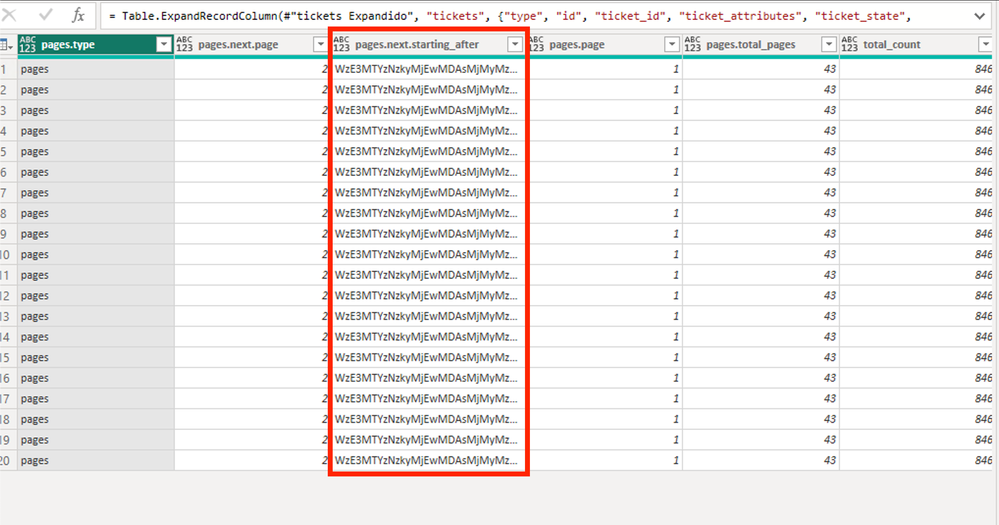Click pages.next.page value 2 in row 3
This screenshot has height=525, width=999.
(x=252, y=110)
